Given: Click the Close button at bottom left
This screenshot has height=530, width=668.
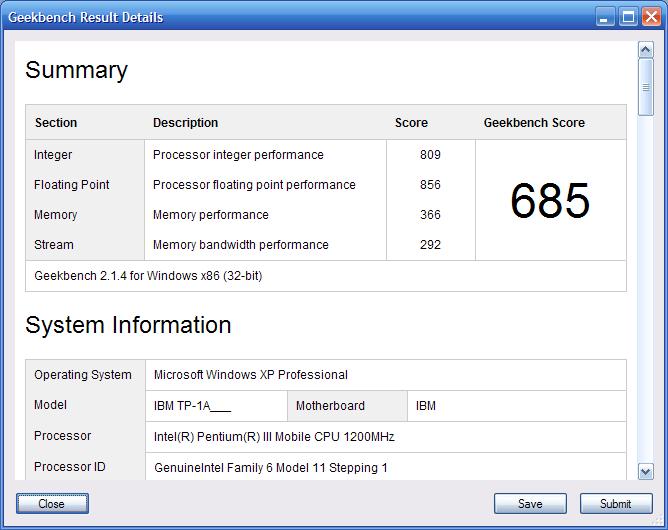Looking at the screenshot, I should click(52, 504).
